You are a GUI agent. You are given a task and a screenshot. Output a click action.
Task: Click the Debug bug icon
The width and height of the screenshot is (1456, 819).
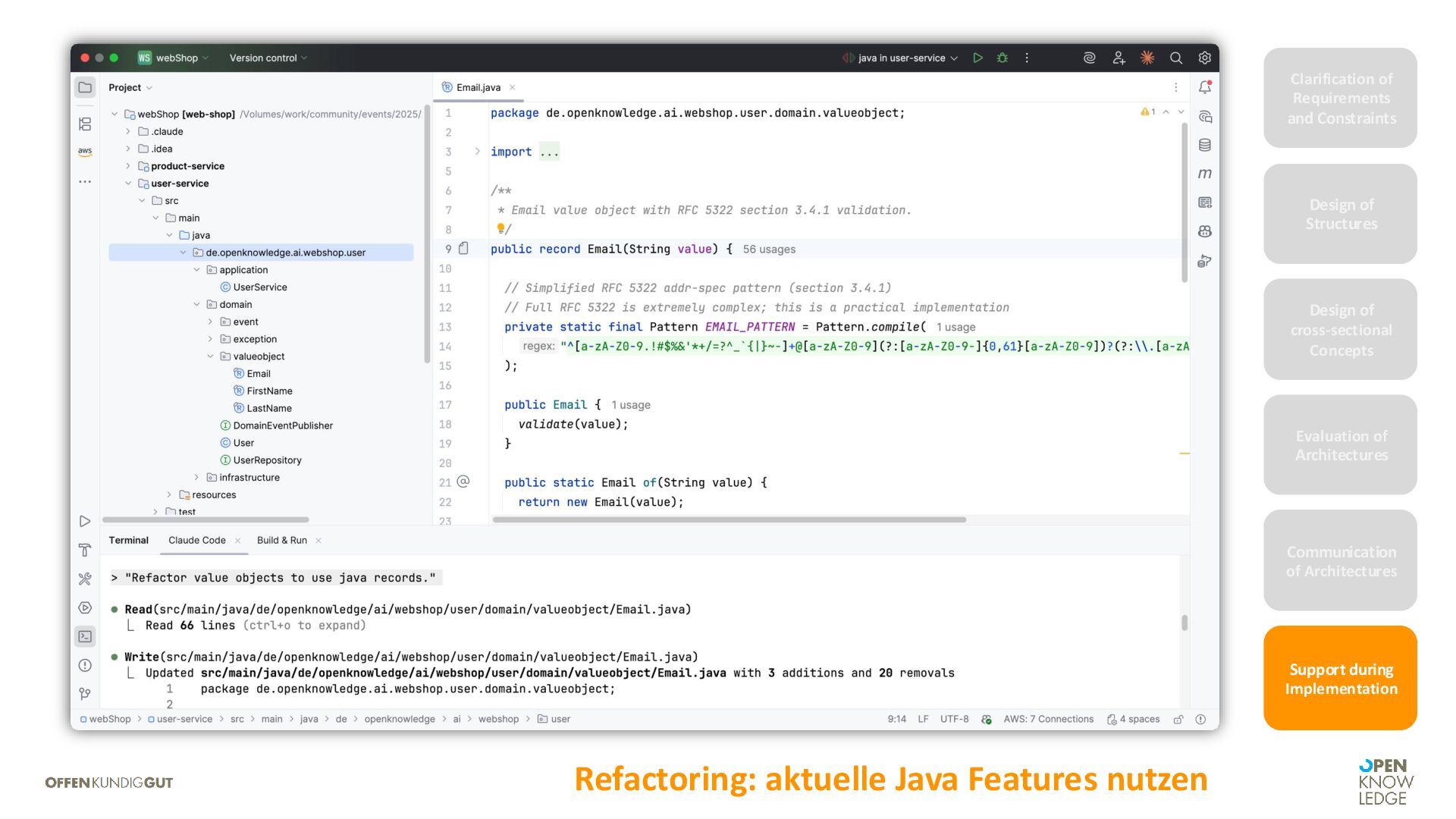(x=1003, y=58)
